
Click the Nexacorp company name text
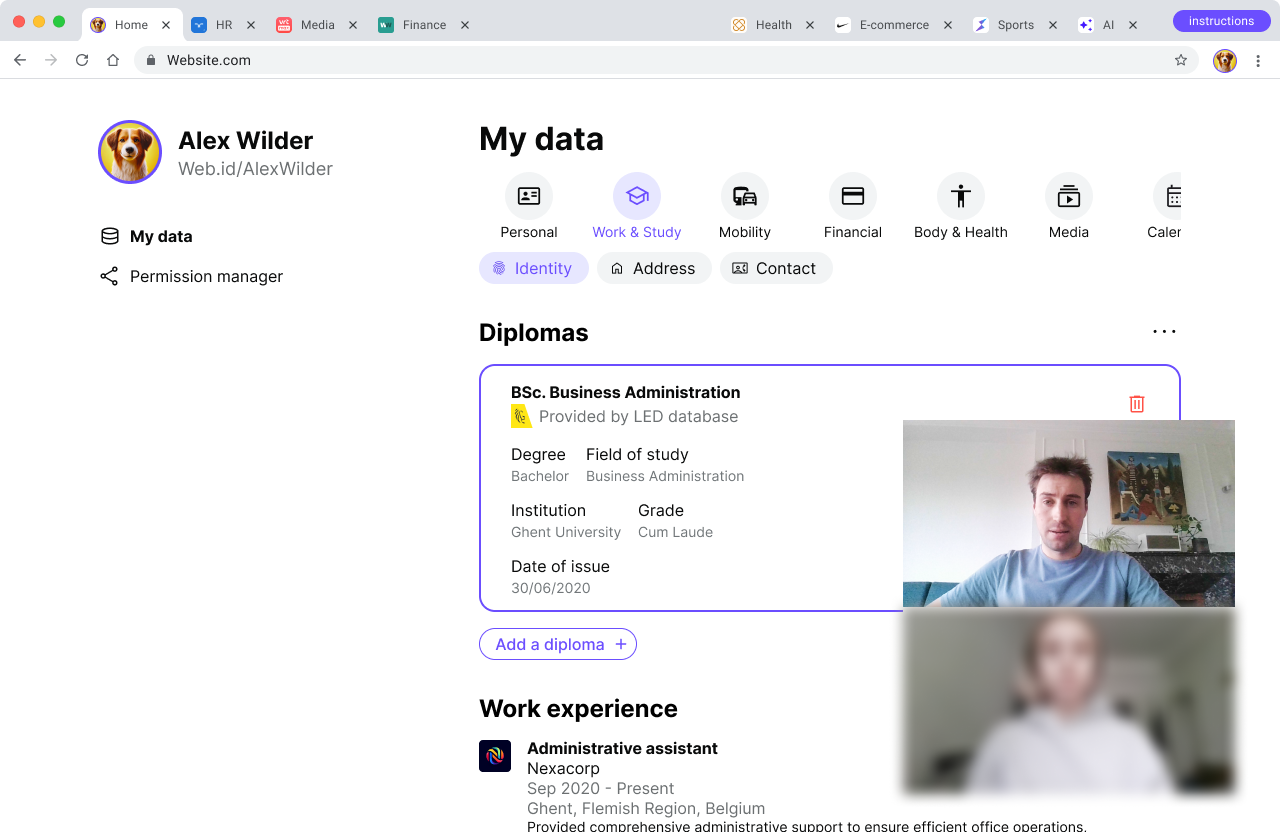tap(563, 768)
